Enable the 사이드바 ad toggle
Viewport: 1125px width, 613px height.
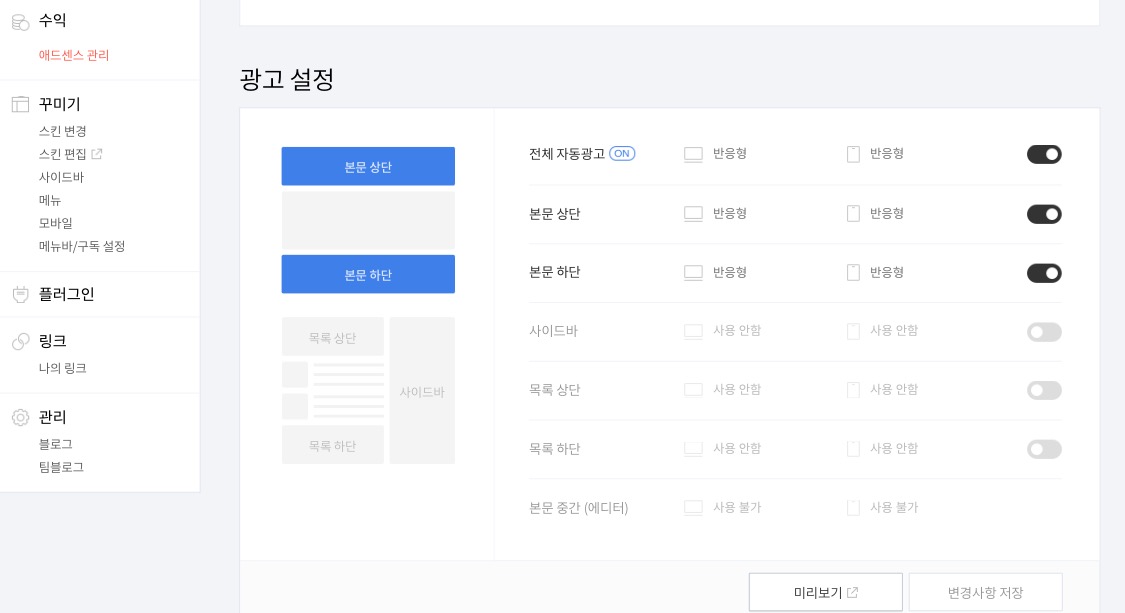[1044, 332]
